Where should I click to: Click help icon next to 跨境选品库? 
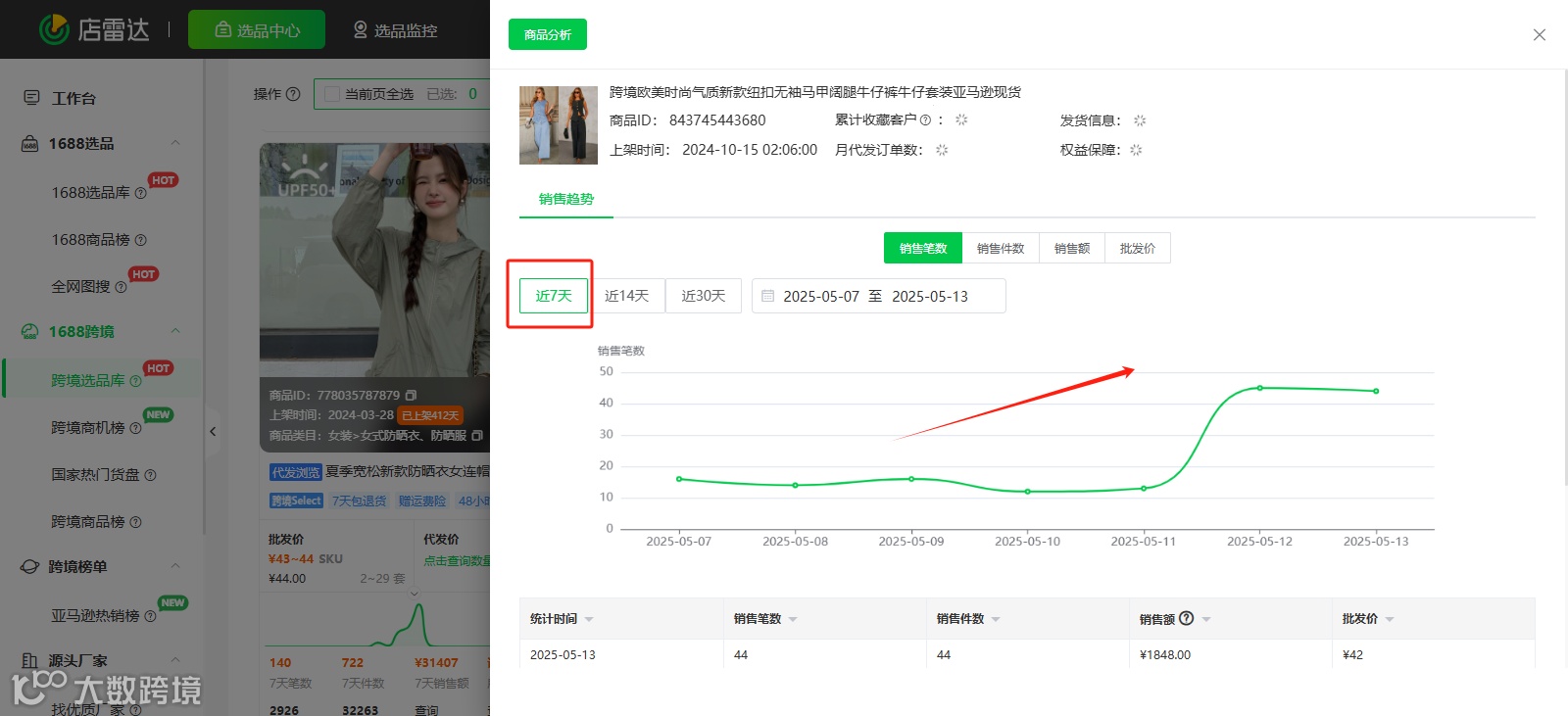(135, 381)
